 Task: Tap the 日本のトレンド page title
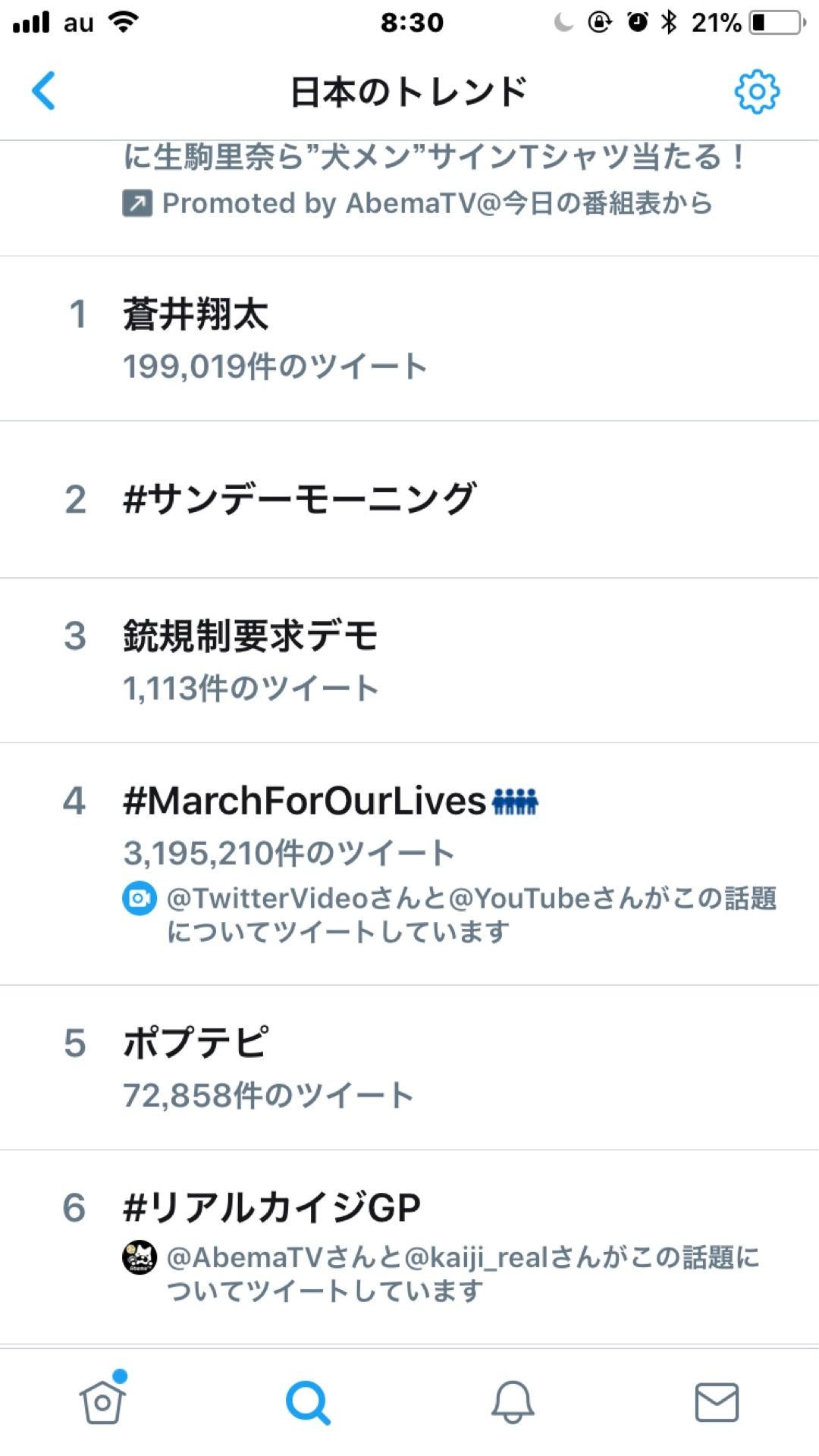(x=409, y=92)
